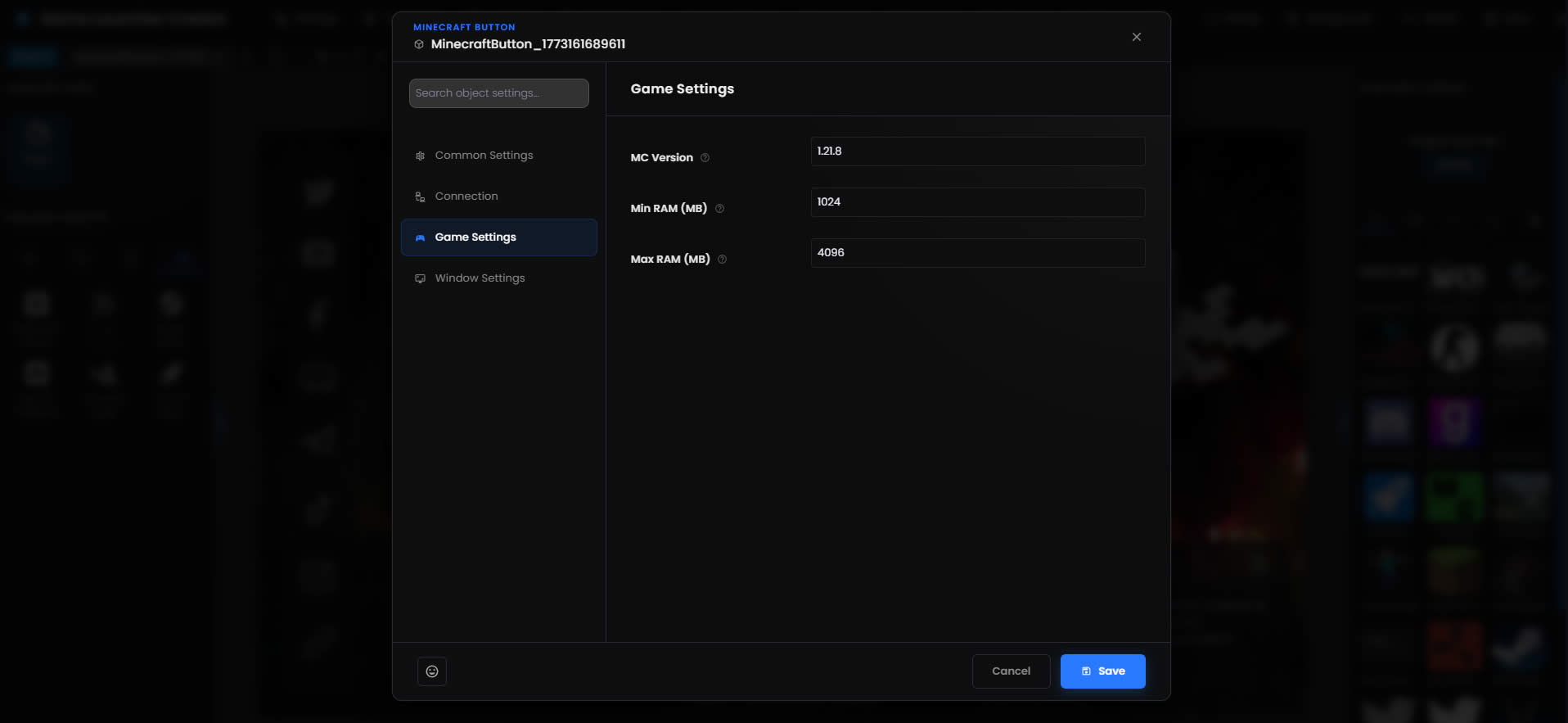Screen dimensions: 1568x723
Task: Switch to the Connection section
Action: click(x=466, y=197)
